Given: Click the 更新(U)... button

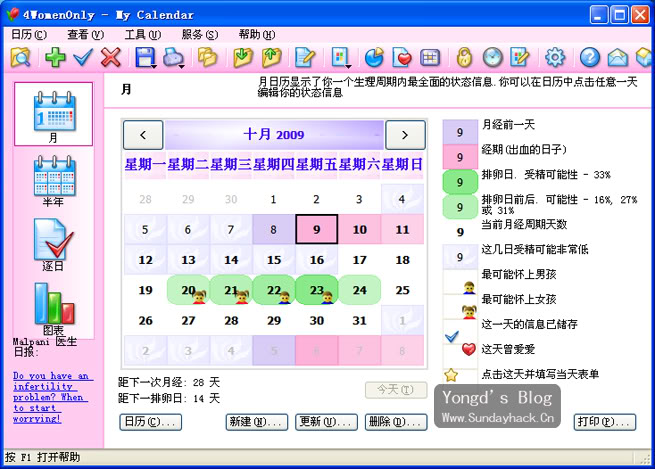Looking at the screenshot, I should point(326,422).
